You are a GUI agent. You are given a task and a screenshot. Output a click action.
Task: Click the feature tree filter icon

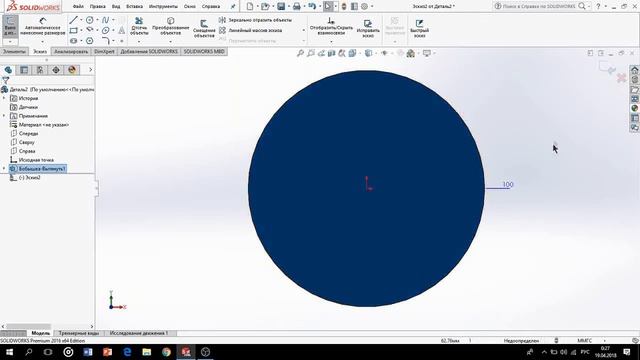pos(5,80)
